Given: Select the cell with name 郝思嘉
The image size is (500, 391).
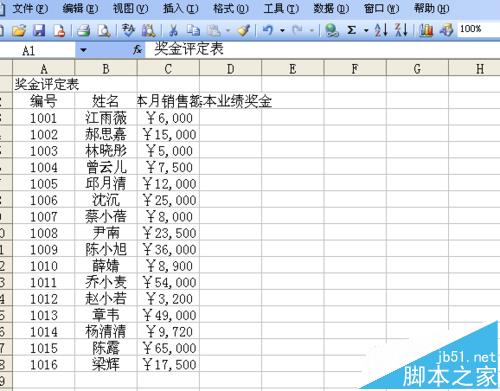Looking at the screenshot, I should pos(106,134).
